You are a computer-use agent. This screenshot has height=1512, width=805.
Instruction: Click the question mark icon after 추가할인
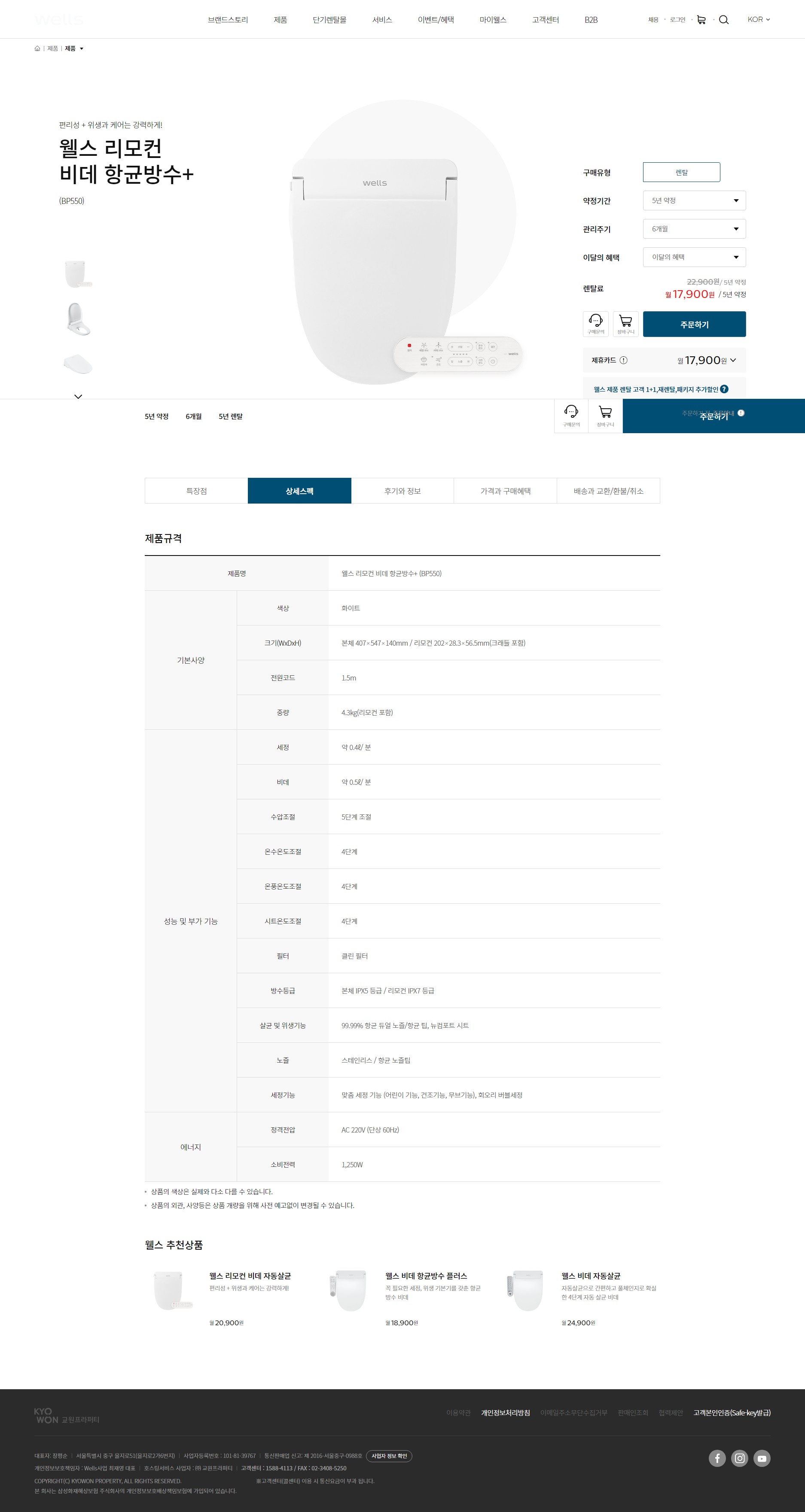724,389
